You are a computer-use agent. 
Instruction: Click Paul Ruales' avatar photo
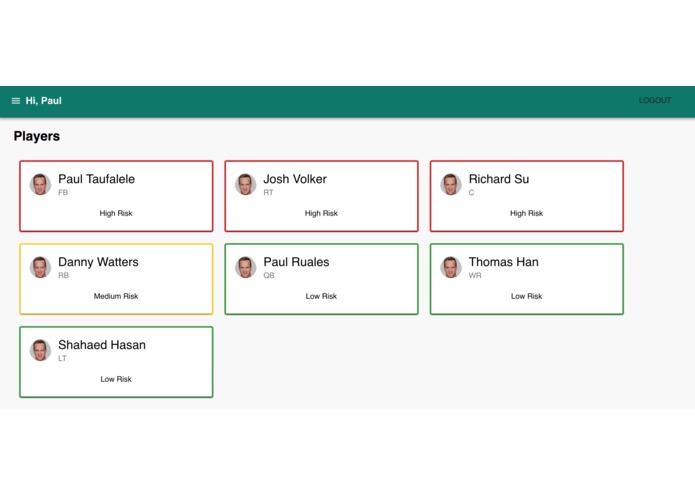pyautogui.click(x=246, y=267)
